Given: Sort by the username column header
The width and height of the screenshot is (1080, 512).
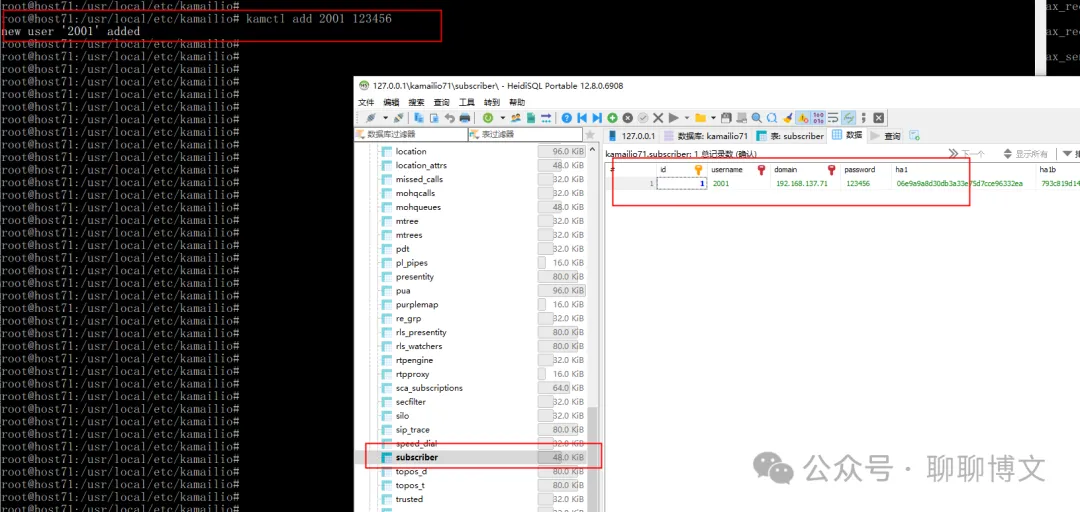Looking at the screenshot, I should tap(738, 170).
